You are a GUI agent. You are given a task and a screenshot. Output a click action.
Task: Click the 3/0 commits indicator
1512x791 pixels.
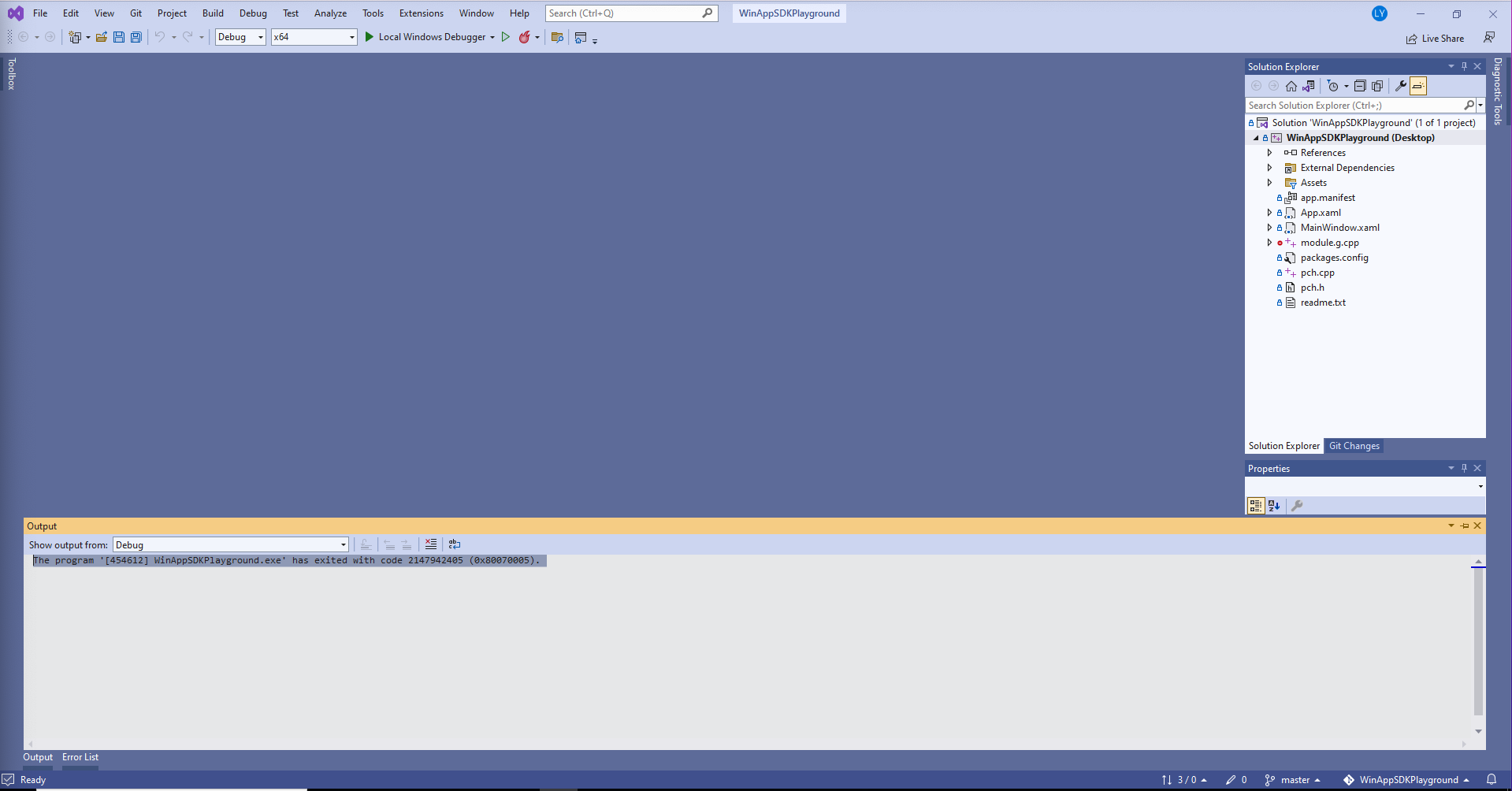click(x=1184, y=780)
